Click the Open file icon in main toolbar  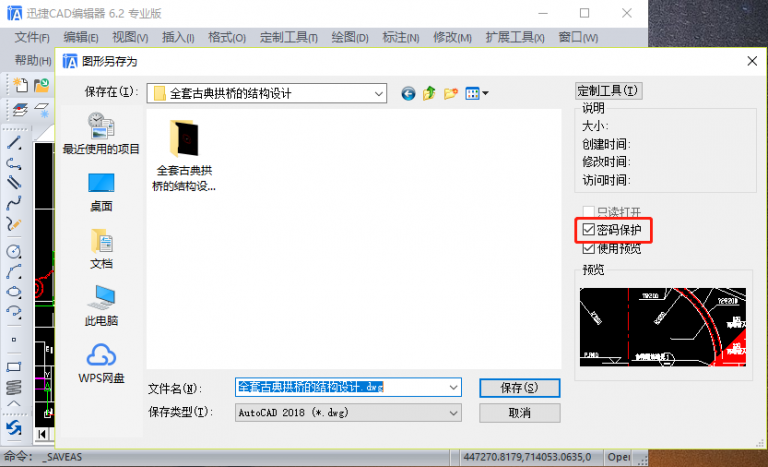coord(42,85)
